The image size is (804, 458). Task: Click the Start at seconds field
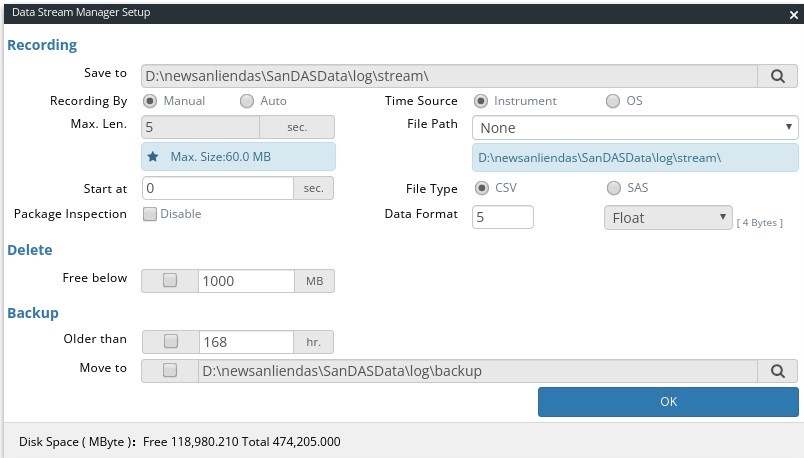point(218,188)
